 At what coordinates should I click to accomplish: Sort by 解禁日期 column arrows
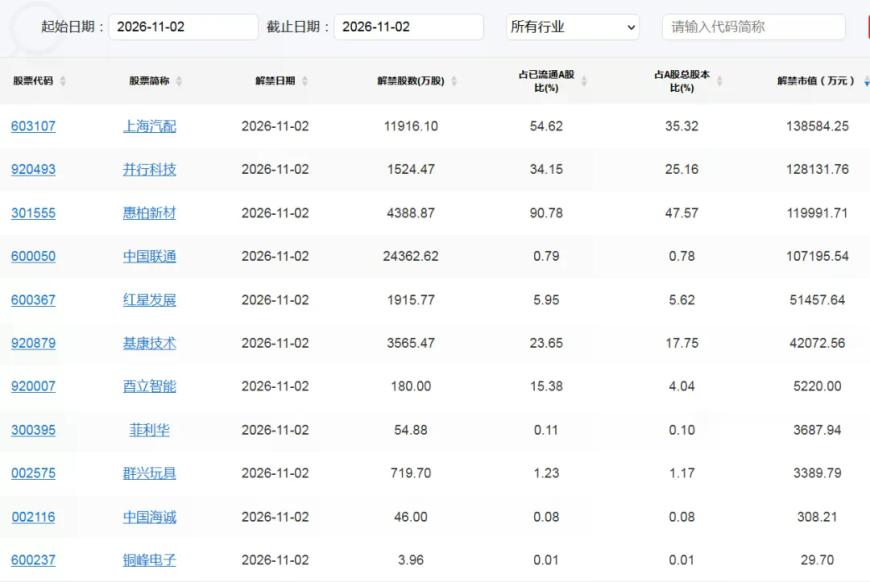[305, 81]
